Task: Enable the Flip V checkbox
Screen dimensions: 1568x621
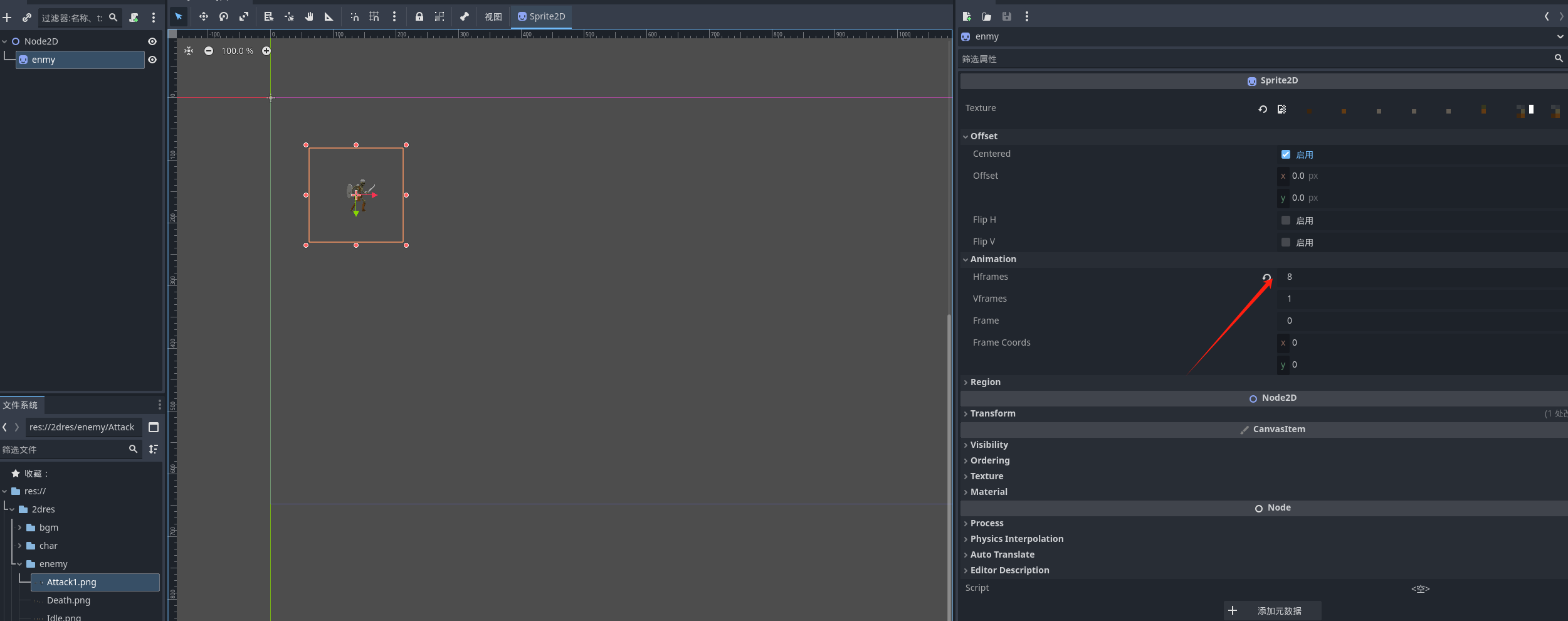Action: 1286,242
